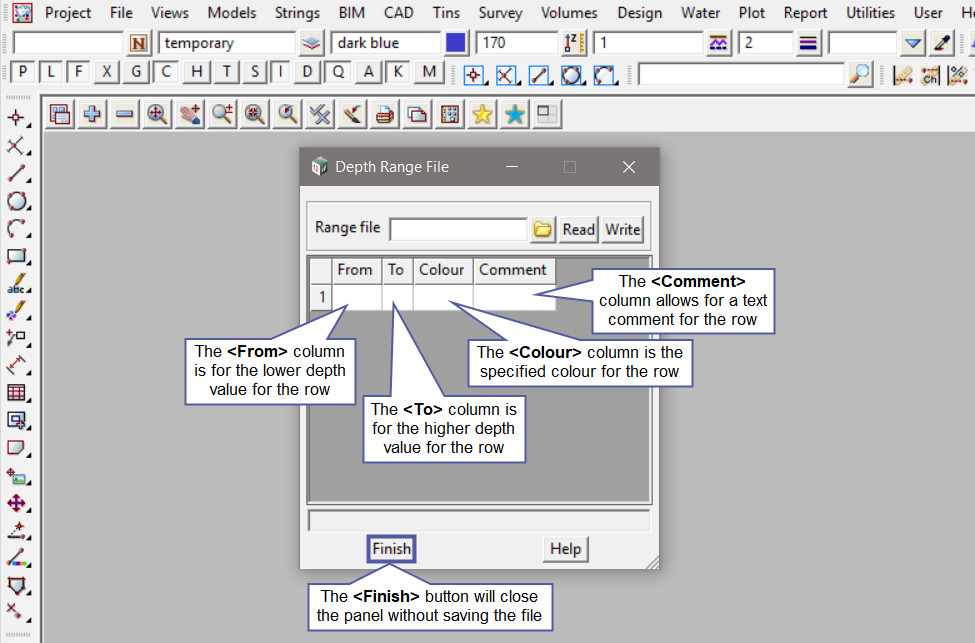Screen dimensions: 975x643
Task: Select the dimension tool in left toolbar
Action: 16,366
